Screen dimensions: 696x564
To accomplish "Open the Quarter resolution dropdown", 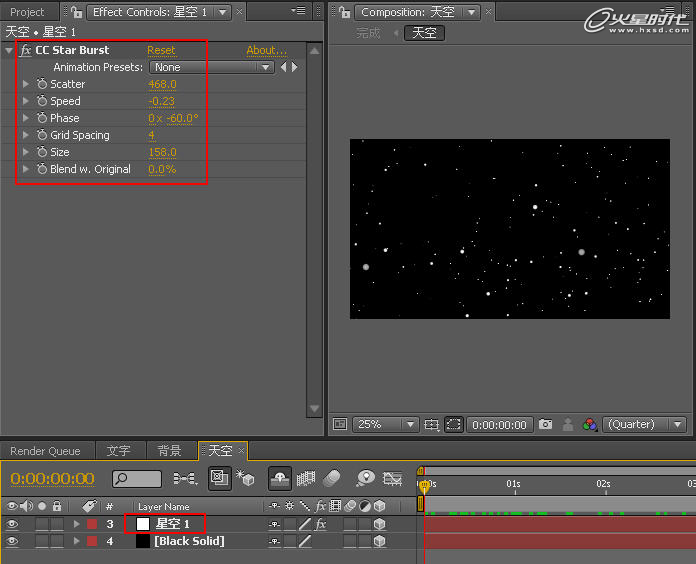I will [x=645, y=425].
